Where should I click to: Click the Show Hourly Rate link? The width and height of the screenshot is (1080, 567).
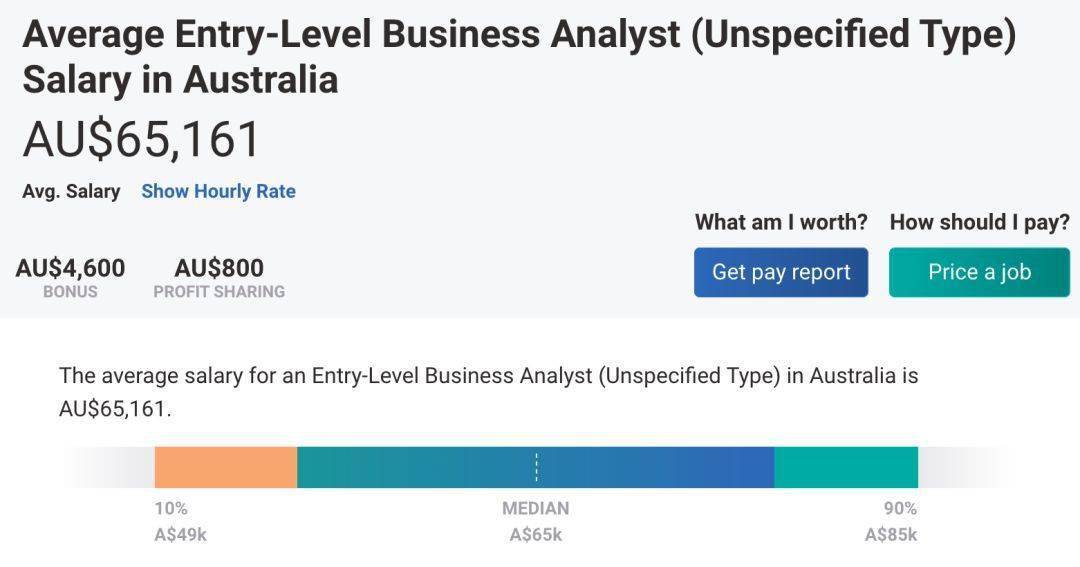(x=218, y=191)
